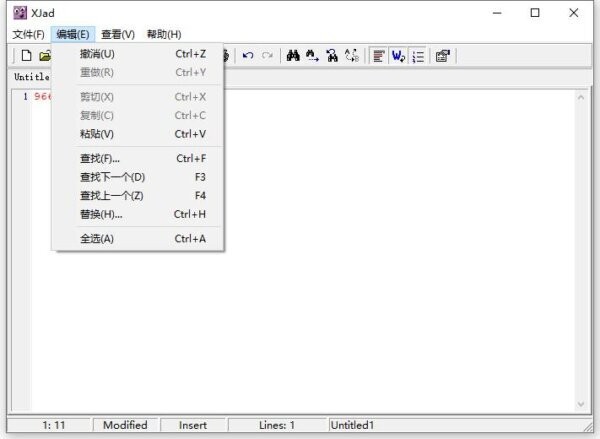The width and height of the screenshot is (600, 439).
Task: Toggle the word wrap W icon
Action: (398, 56)
